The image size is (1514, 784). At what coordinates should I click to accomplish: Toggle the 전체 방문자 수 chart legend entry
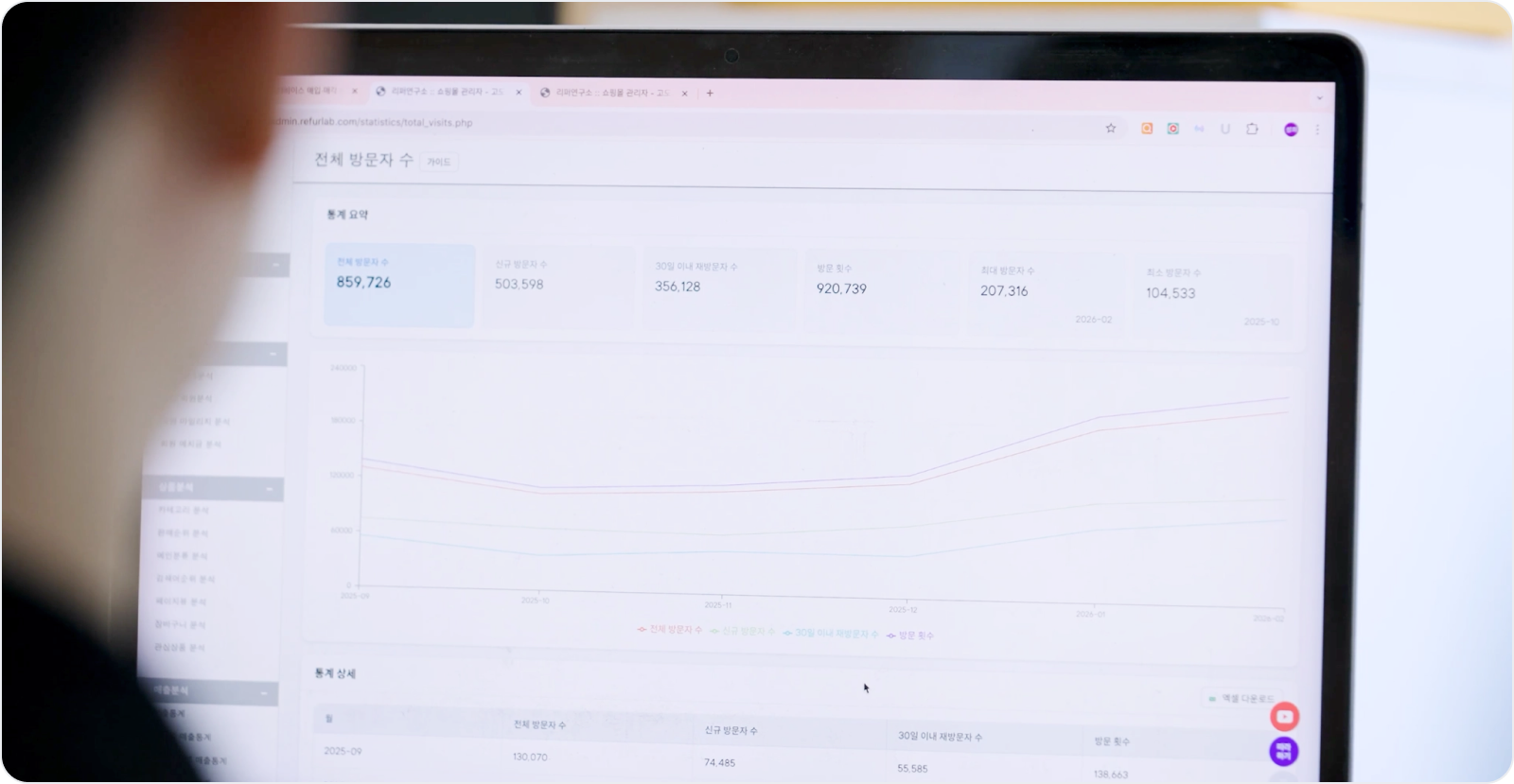[670, 629]
